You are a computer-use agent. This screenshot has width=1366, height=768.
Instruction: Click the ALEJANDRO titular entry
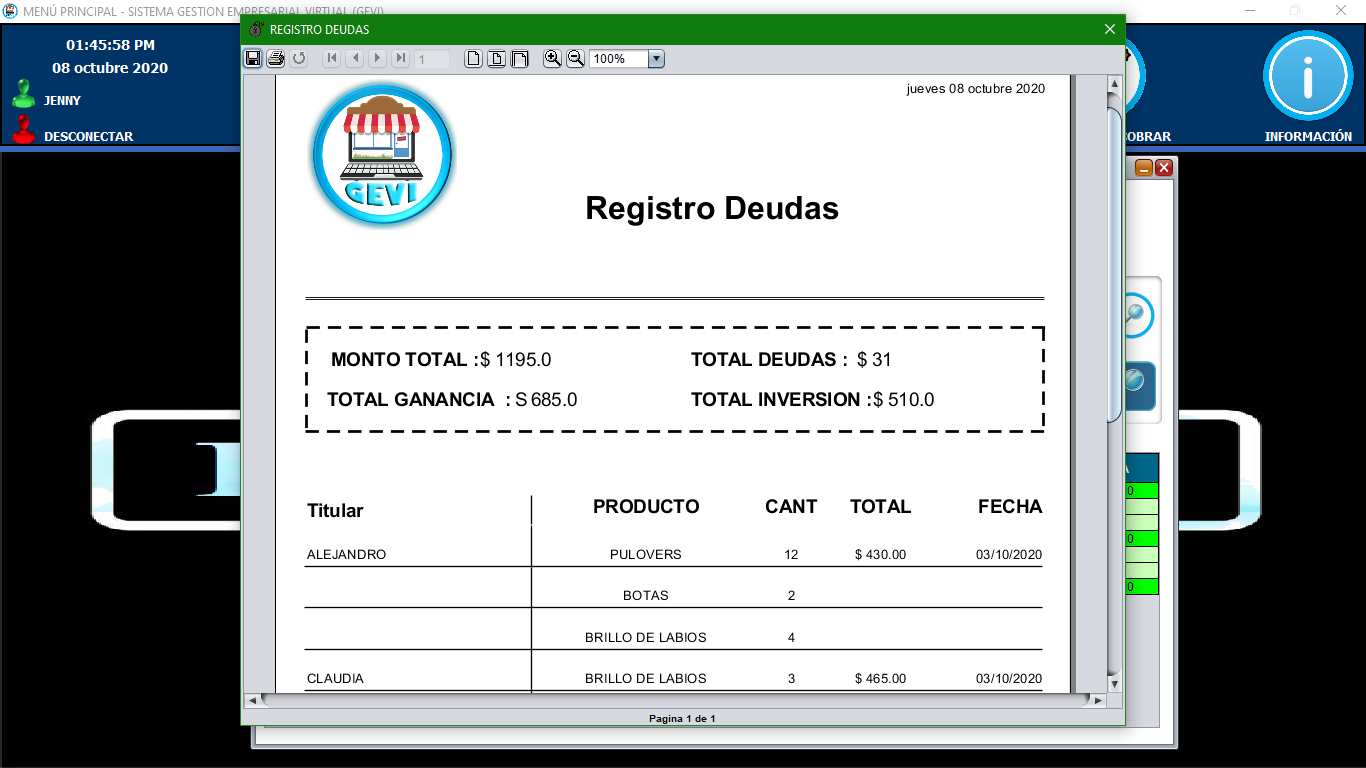click(346, 555)
